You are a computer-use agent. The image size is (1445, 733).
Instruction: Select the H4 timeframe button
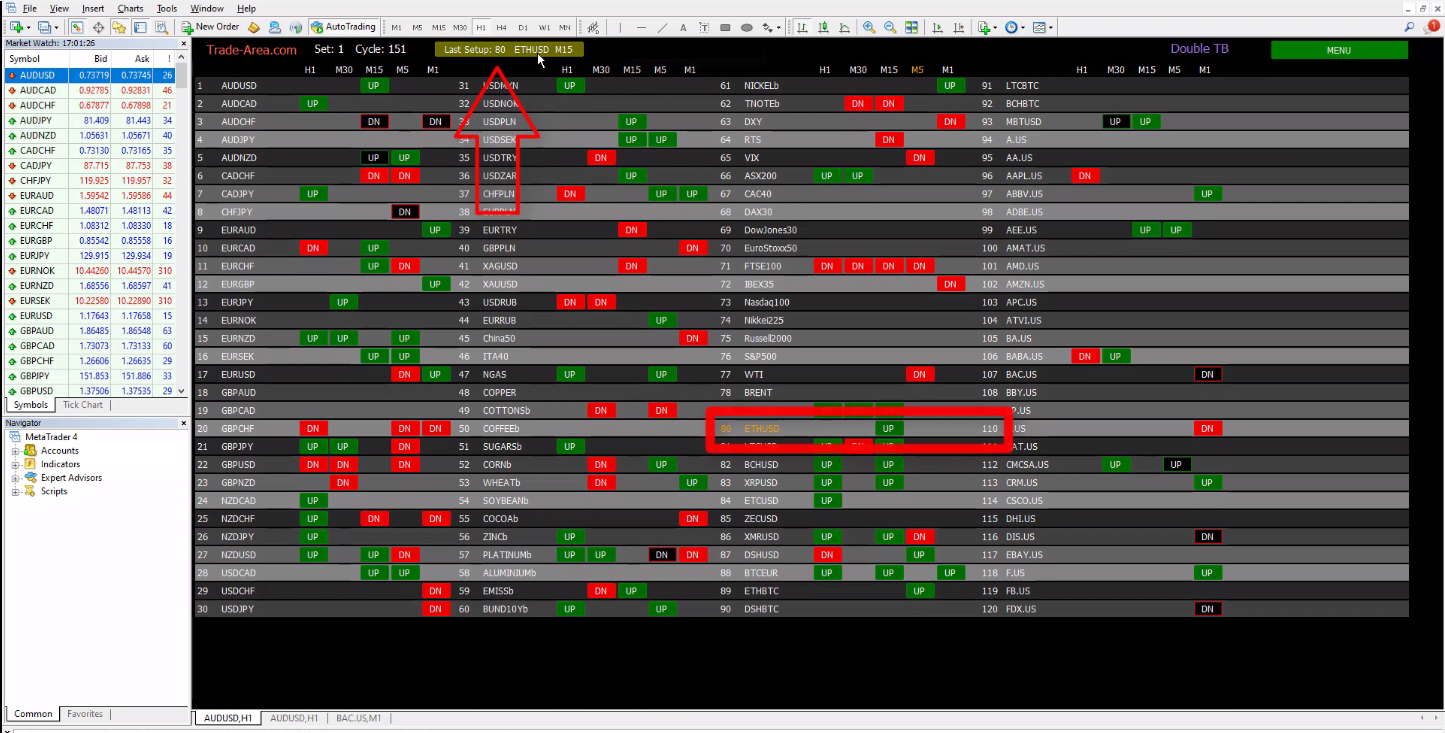502,27
